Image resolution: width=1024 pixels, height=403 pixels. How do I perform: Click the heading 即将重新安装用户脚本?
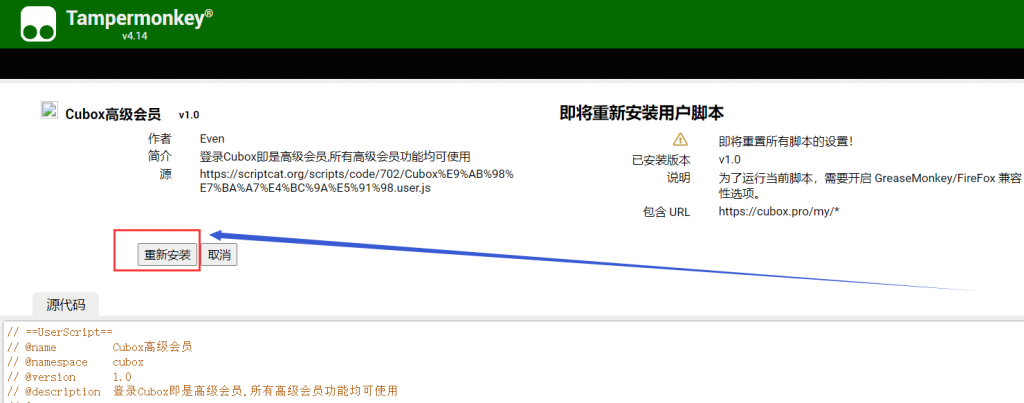(642, 113)
